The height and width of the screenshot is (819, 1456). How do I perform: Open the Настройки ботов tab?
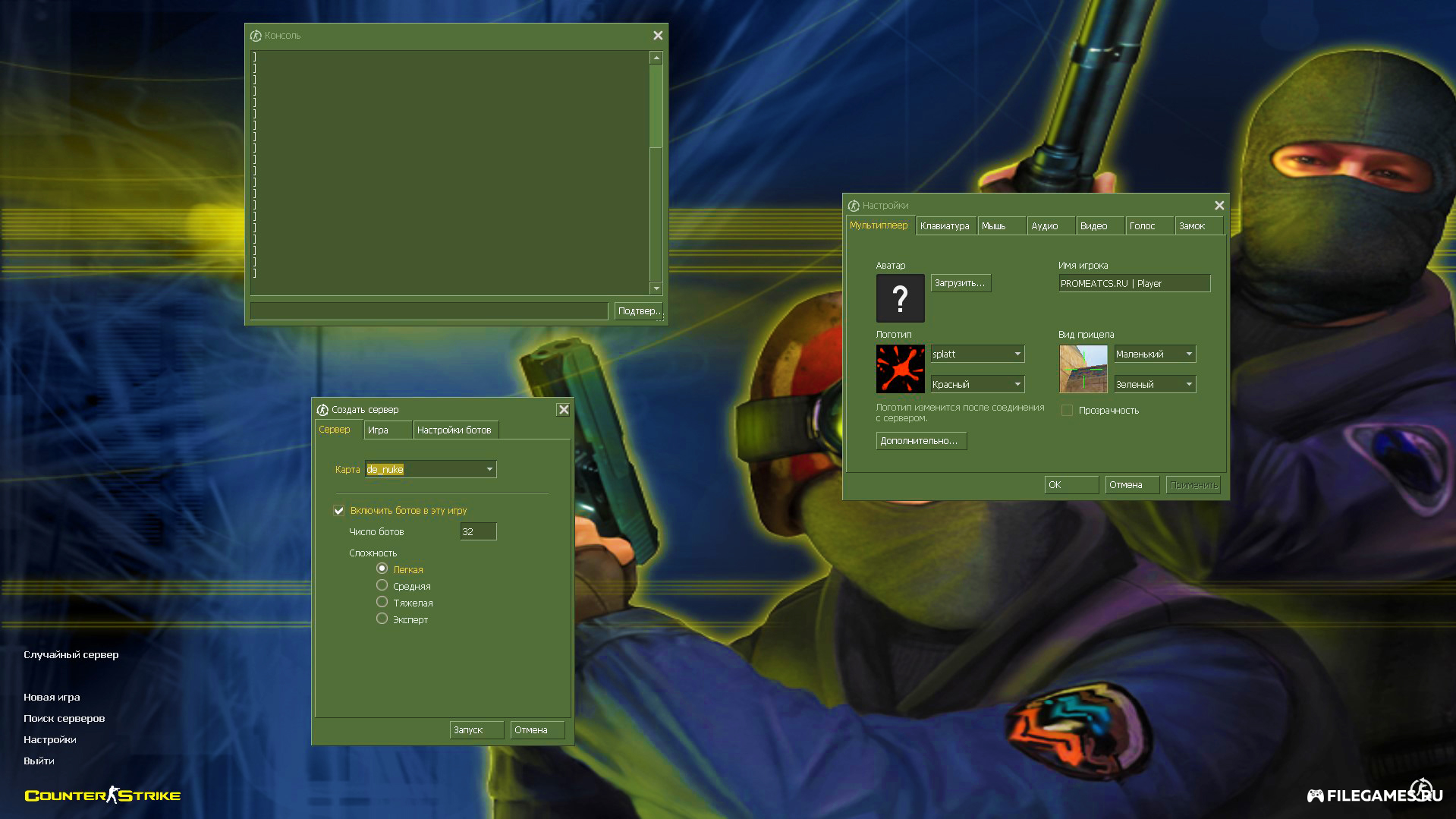pos(455,430)
